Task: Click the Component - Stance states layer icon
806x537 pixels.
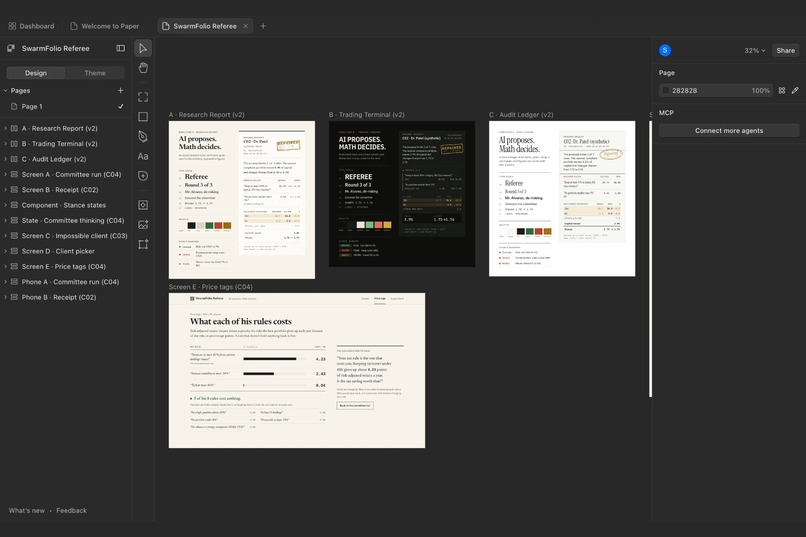Action: point(14,205)
